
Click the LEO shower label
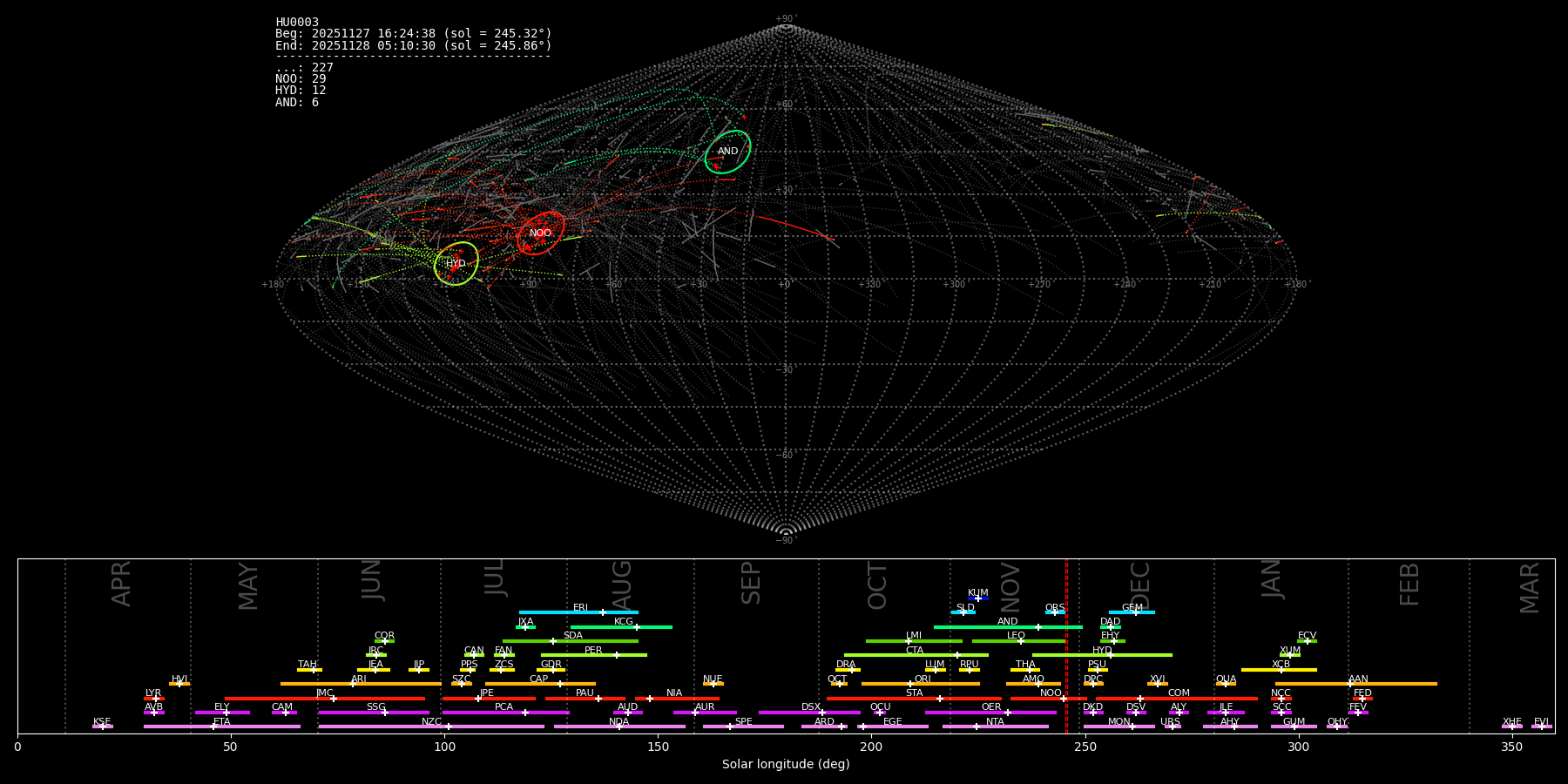coord(1017,636)
